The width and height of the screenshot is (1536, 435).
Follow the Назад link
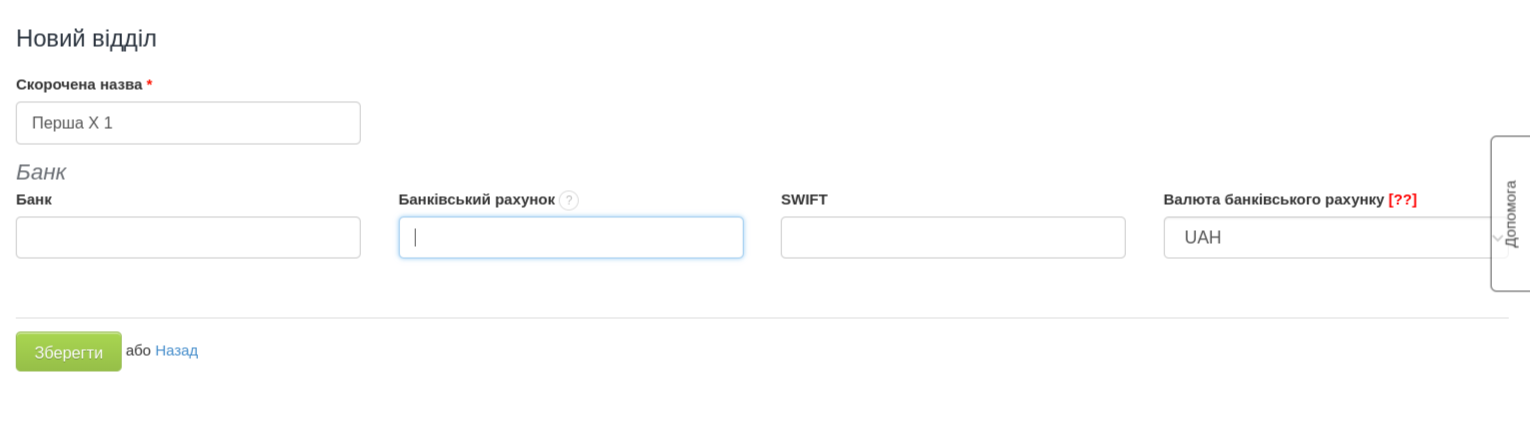[x=176, y=351]
